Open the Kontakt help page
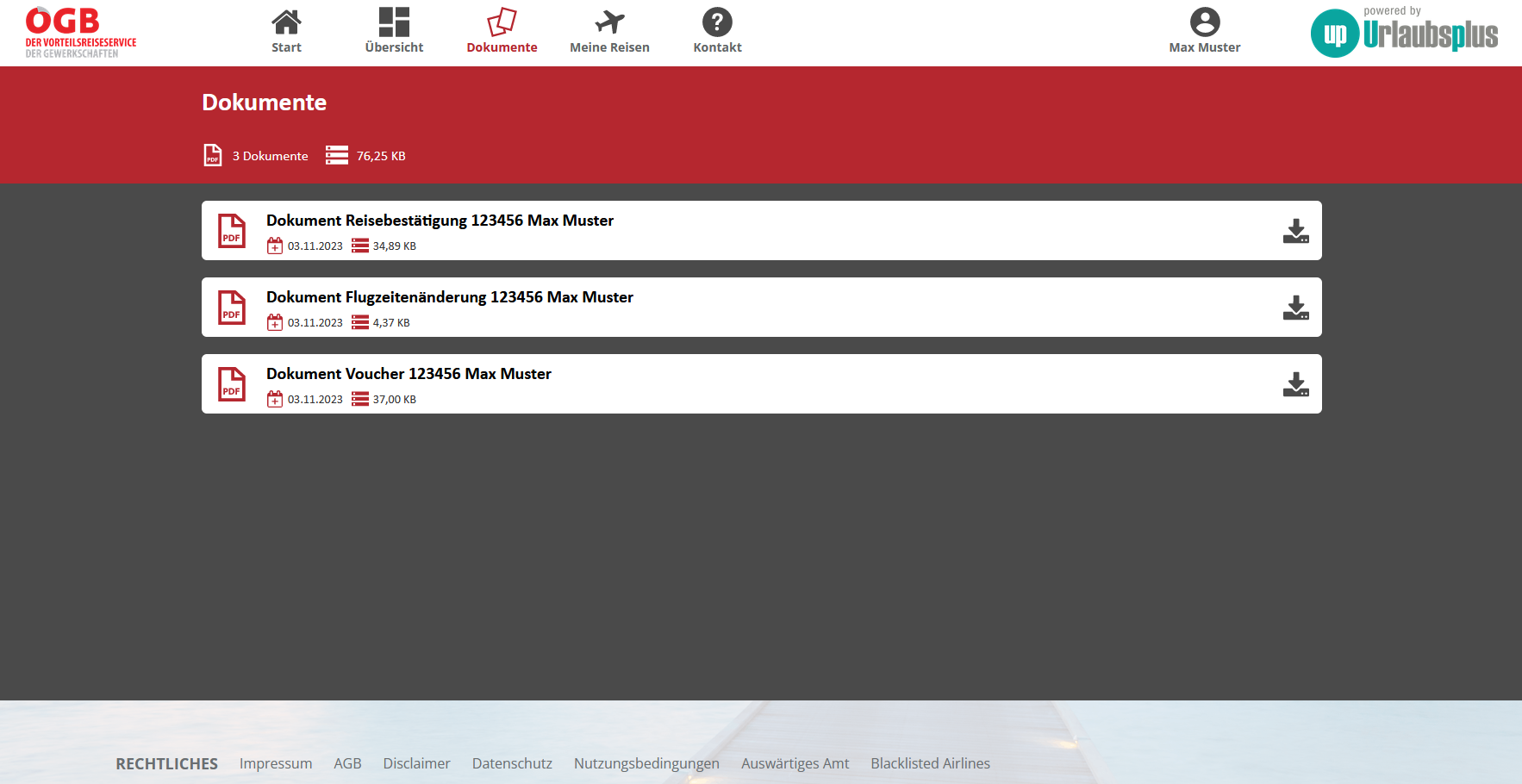 [717, 31]
